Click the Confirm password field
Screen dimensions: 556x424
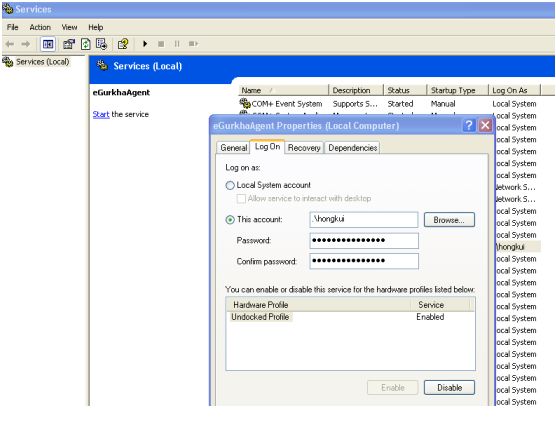click(364, 261)
